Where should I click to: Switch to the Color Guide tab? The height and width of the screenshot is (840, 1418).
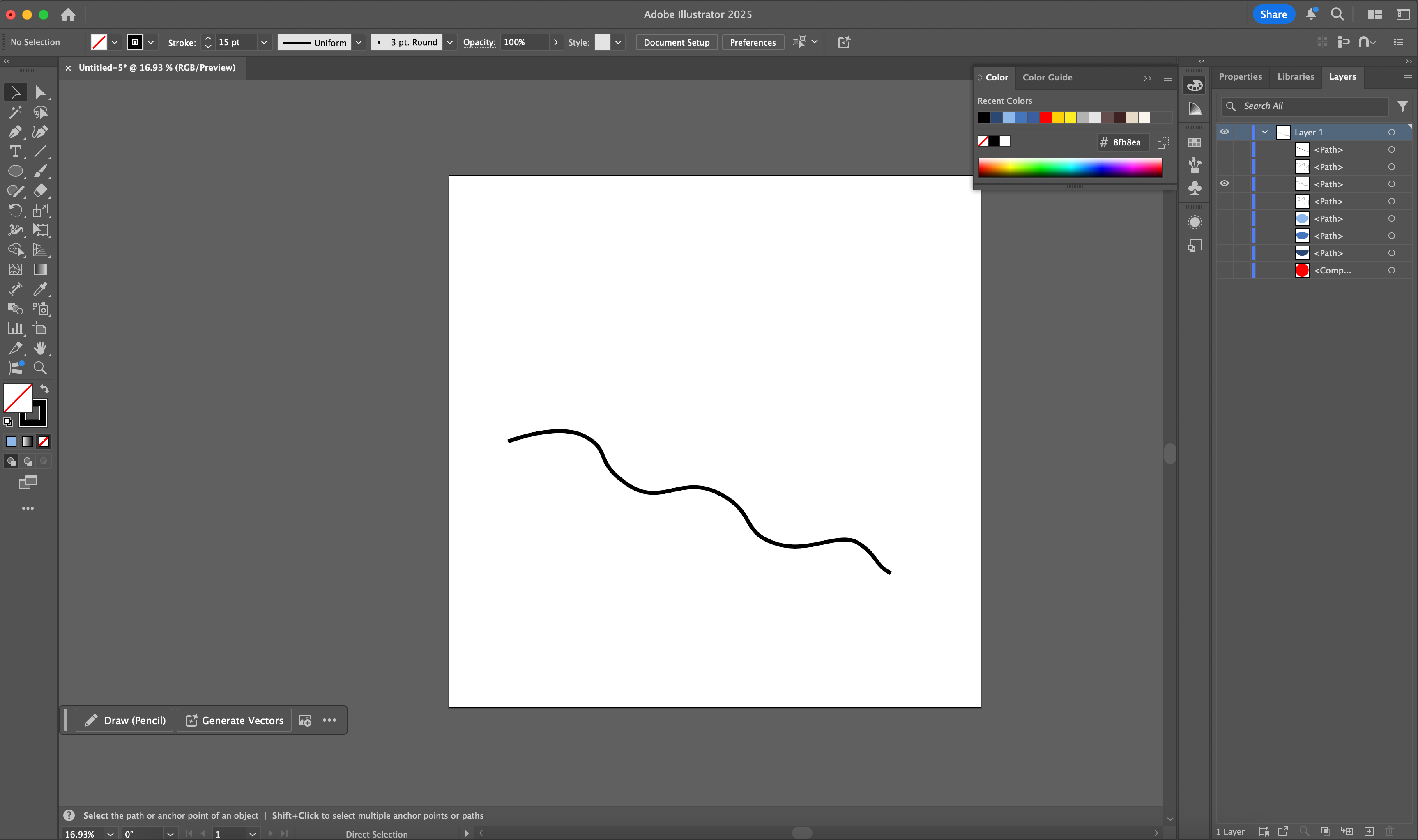tap(1047, 77)
